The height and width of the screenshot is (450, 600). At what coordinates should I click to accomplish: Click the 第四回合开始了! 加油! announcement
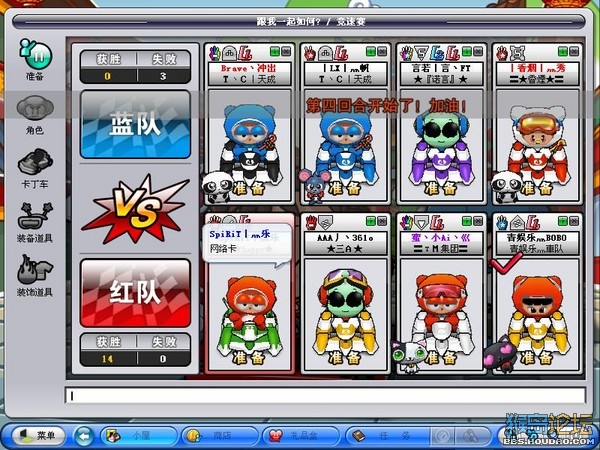point(386,106)
